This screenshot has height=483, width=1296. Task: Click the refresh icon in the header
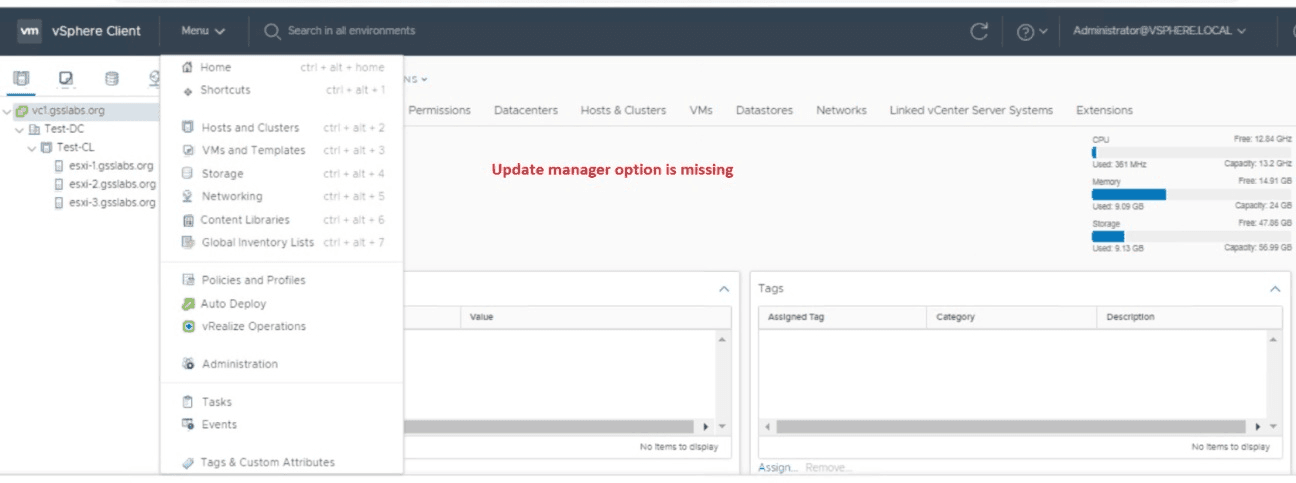pos(979,31)
